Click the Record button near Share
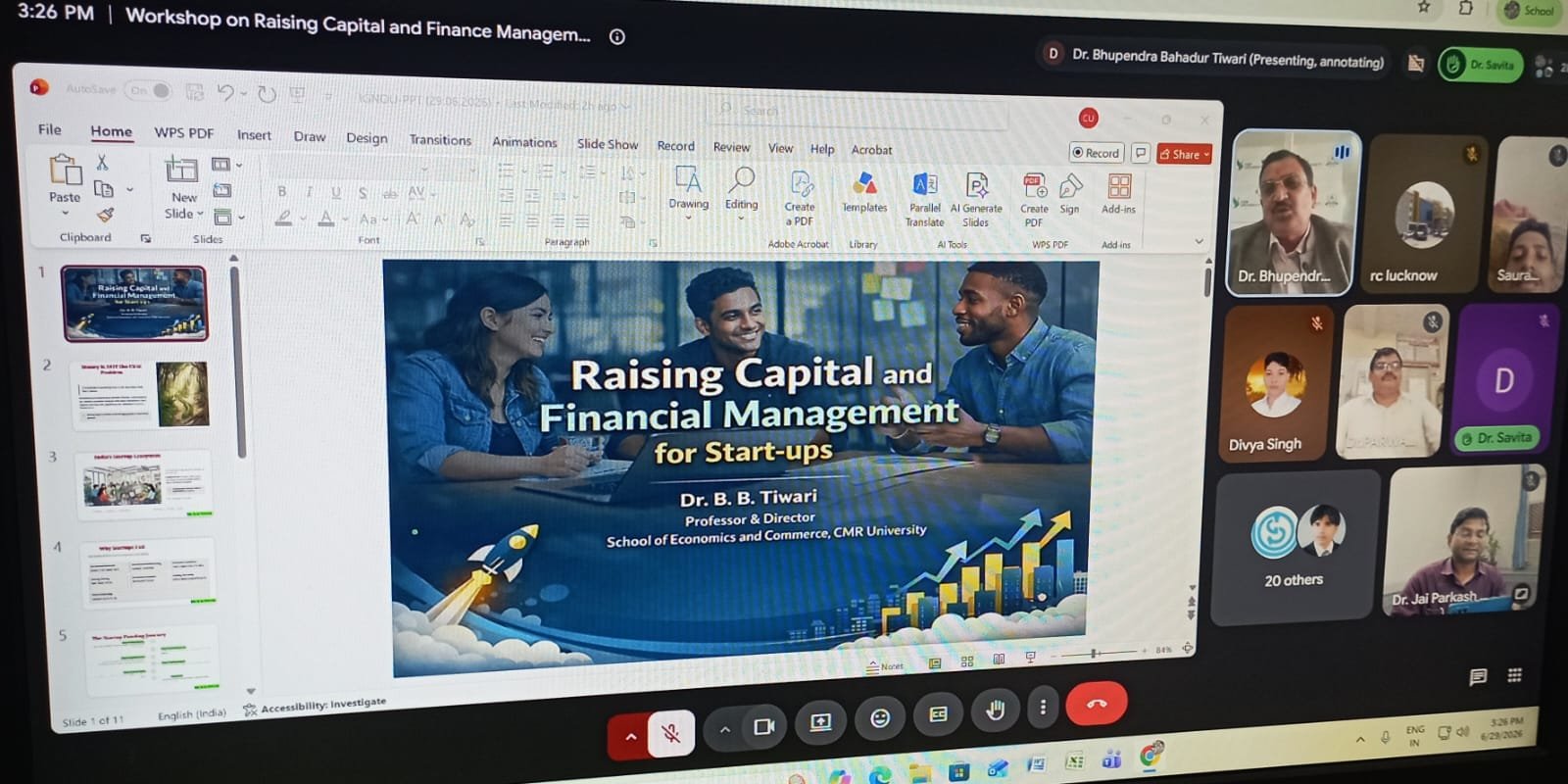Image resolution: width=1568 pixels, height=784 pixels. click(1096, 153)
